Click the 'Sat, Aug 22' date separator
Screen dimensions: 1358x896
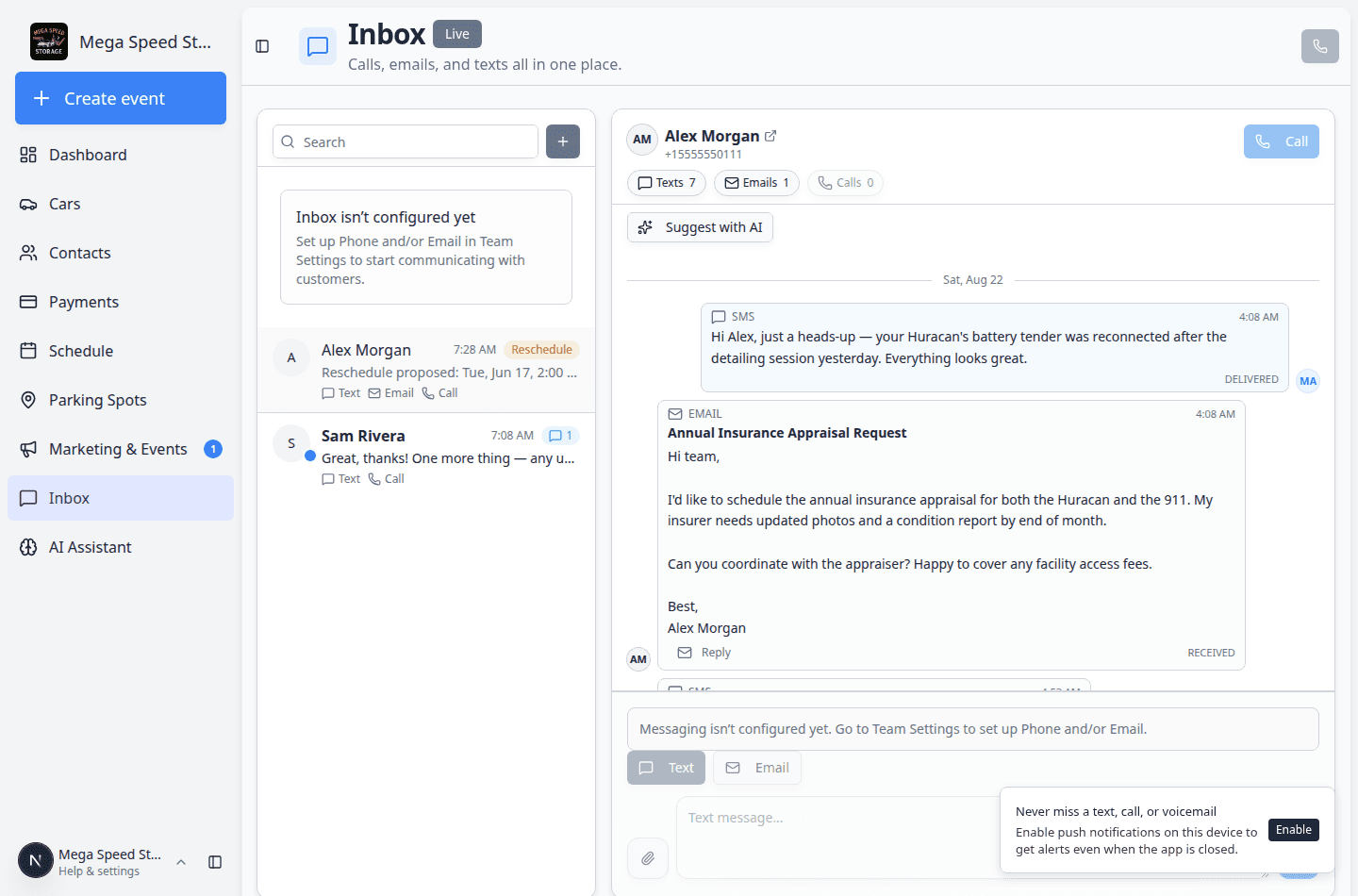tap(972, 280)
